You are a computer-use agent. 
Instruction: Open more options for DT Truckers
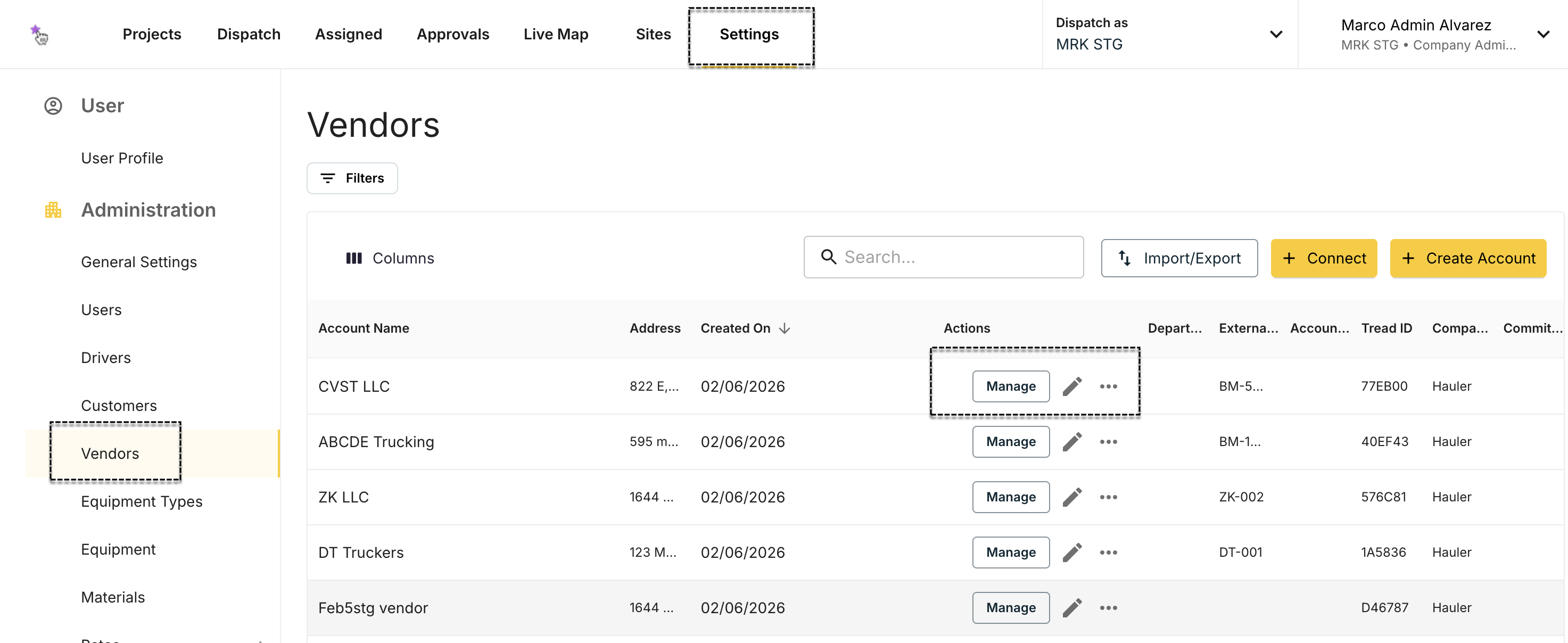click(1109, 553)
